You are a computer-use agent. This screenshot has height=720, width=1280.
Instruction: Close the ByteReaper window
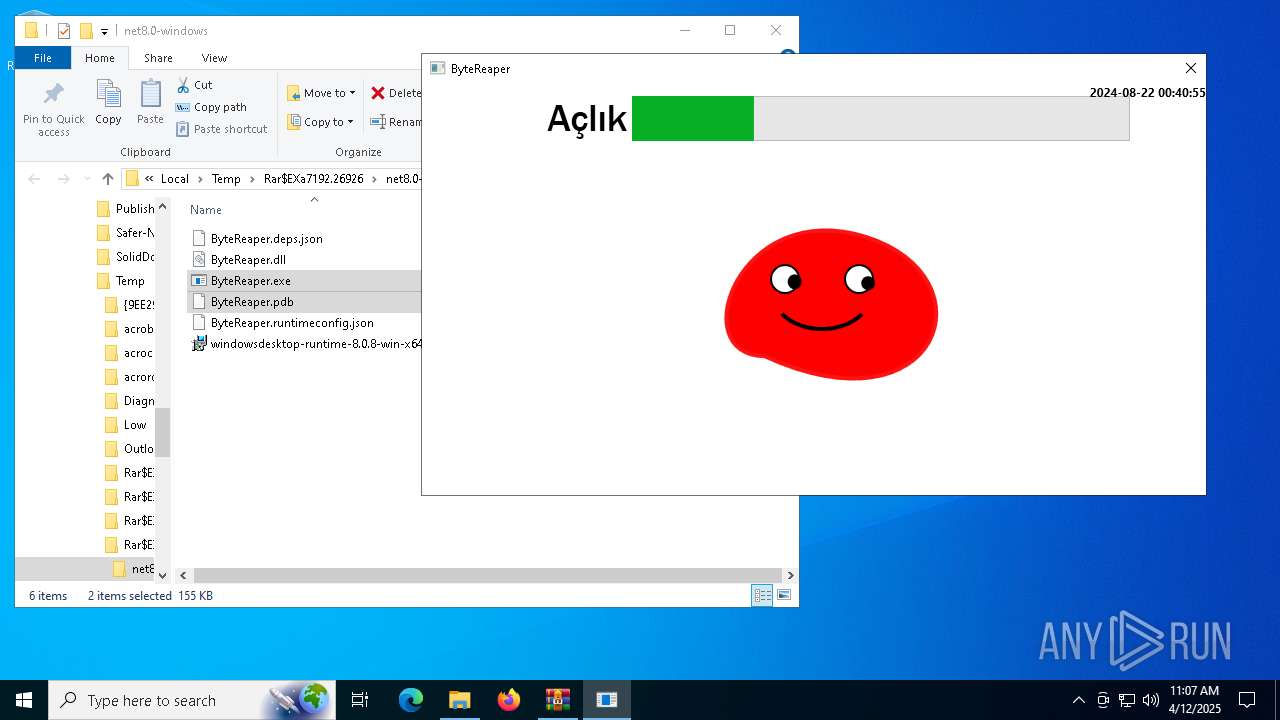tap(1190, 68)
